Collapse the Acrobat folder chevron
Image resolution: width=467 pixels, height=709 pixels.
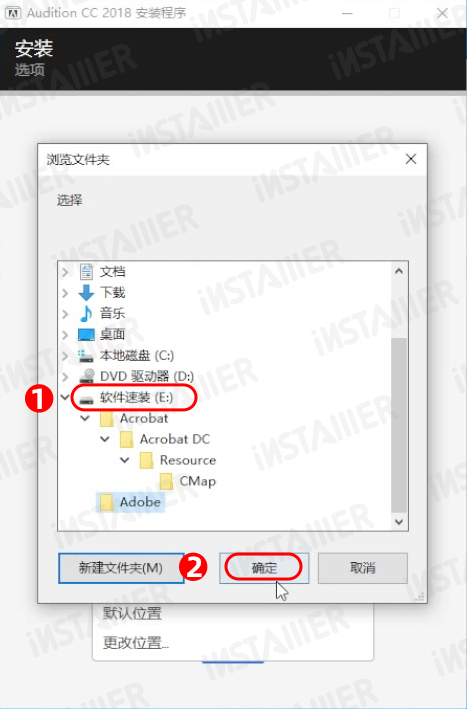coord(85,418)
